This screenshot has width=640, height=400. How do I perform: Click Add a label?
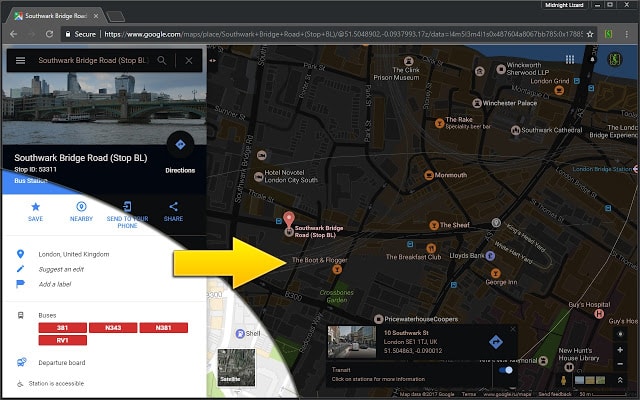[55, 284]
